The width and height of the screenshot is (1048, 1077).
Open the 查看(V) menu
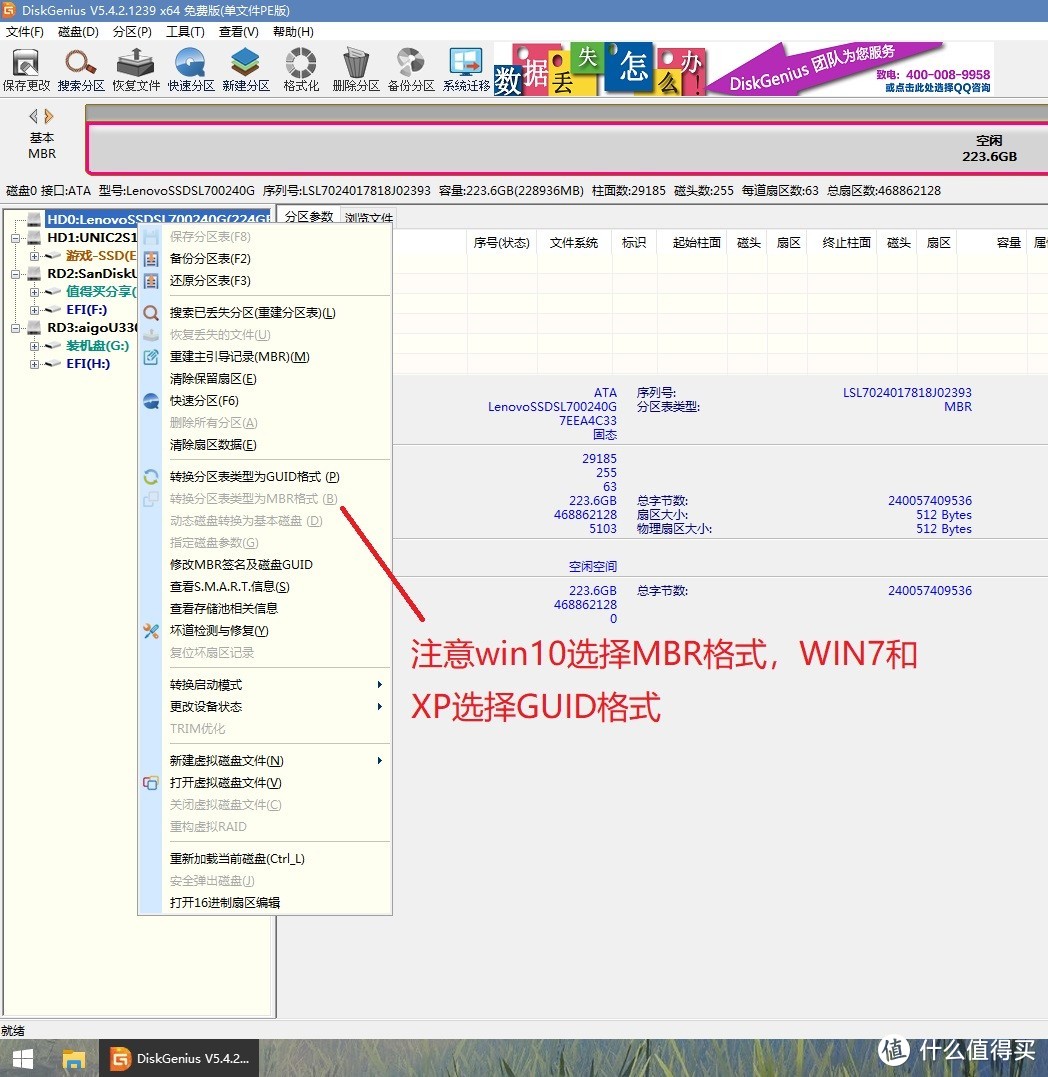236,31
